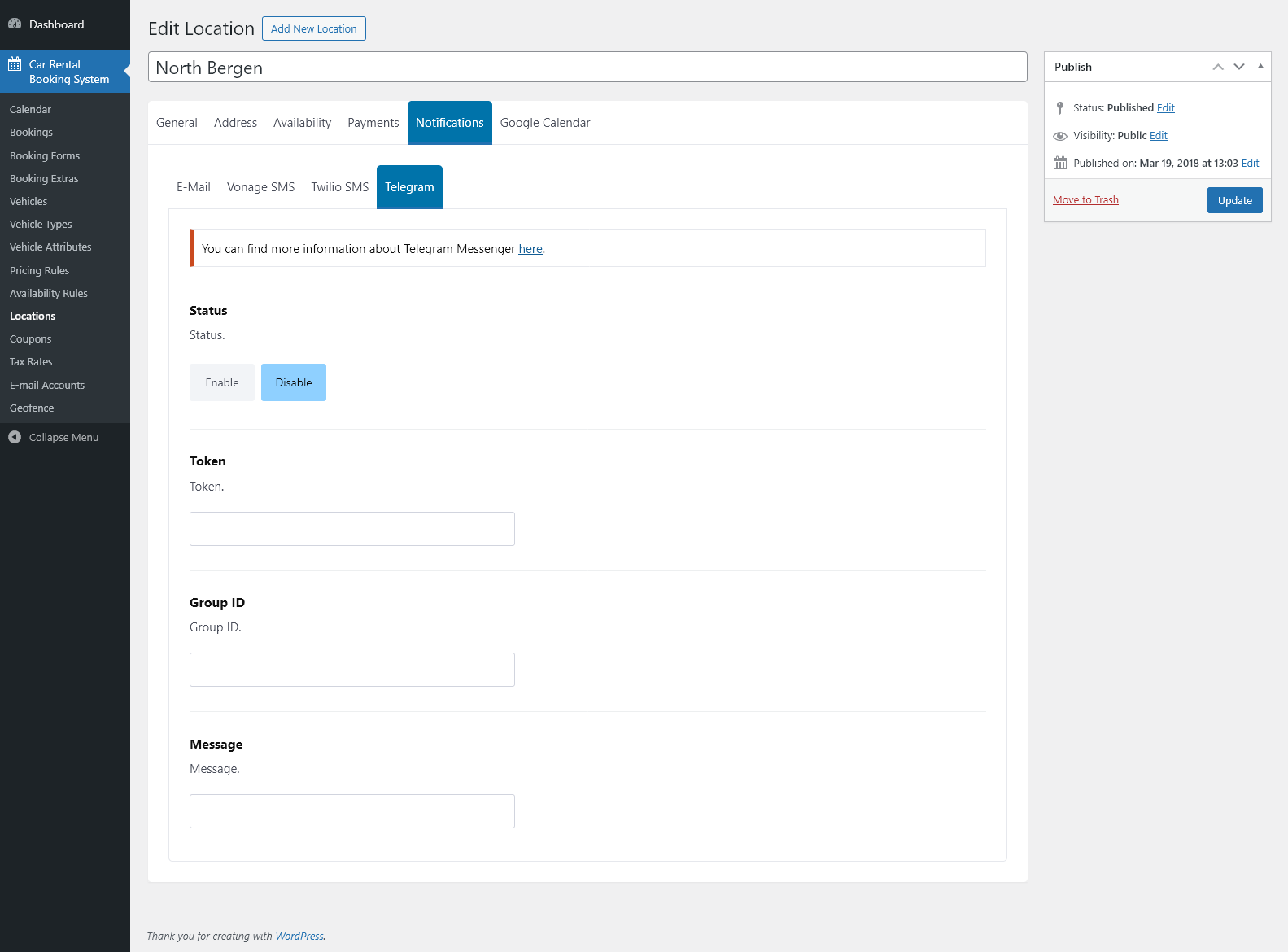Enable Telegram notification status

pyautogui.click(x=222, y=382)
